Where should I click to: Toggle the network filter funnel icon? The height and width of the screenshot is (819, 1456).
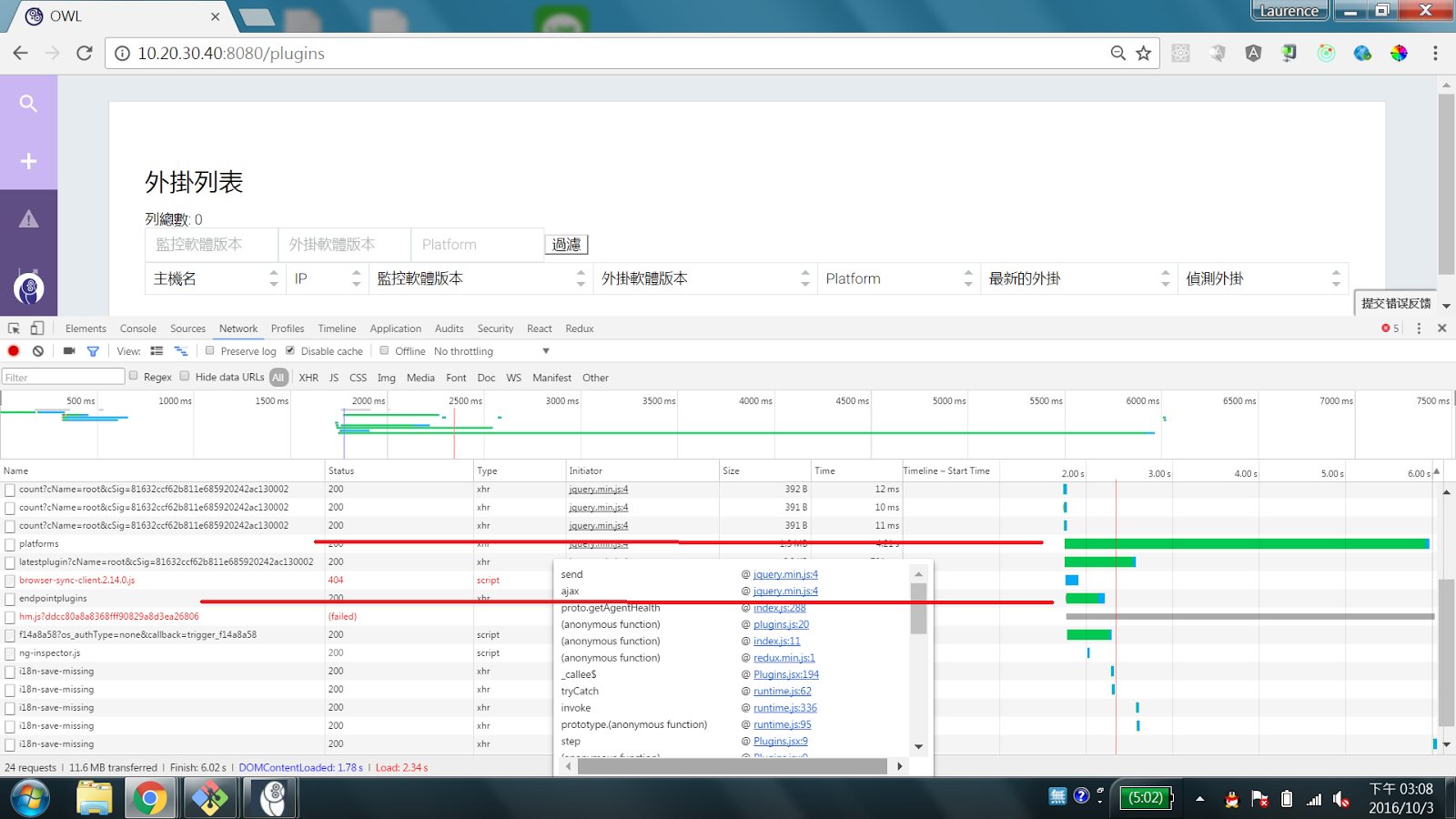(93, 351)
